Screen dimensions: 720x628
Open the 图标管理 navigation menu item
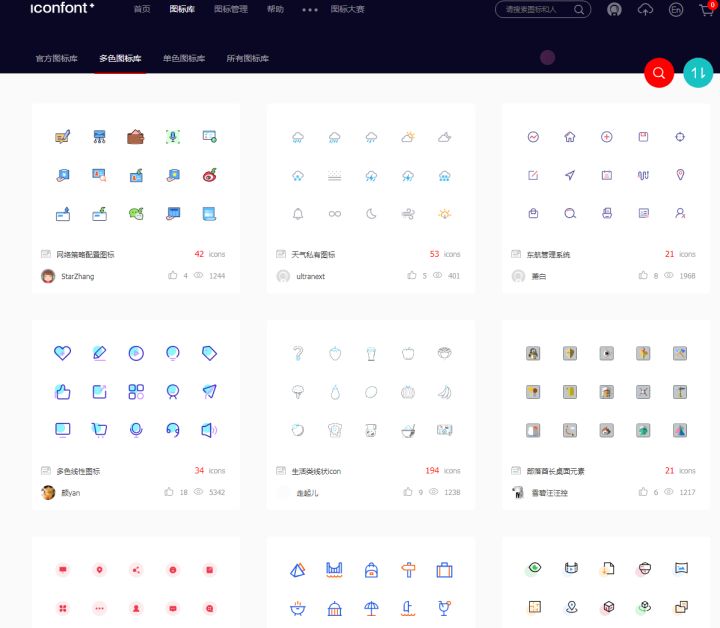(x=230, y=9)
